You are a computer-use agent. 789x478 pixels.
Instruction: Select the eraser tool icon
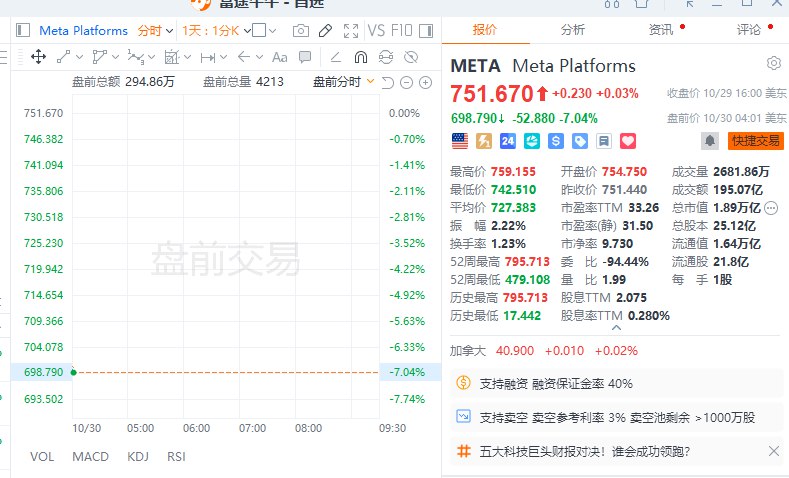tap(336, 57)
